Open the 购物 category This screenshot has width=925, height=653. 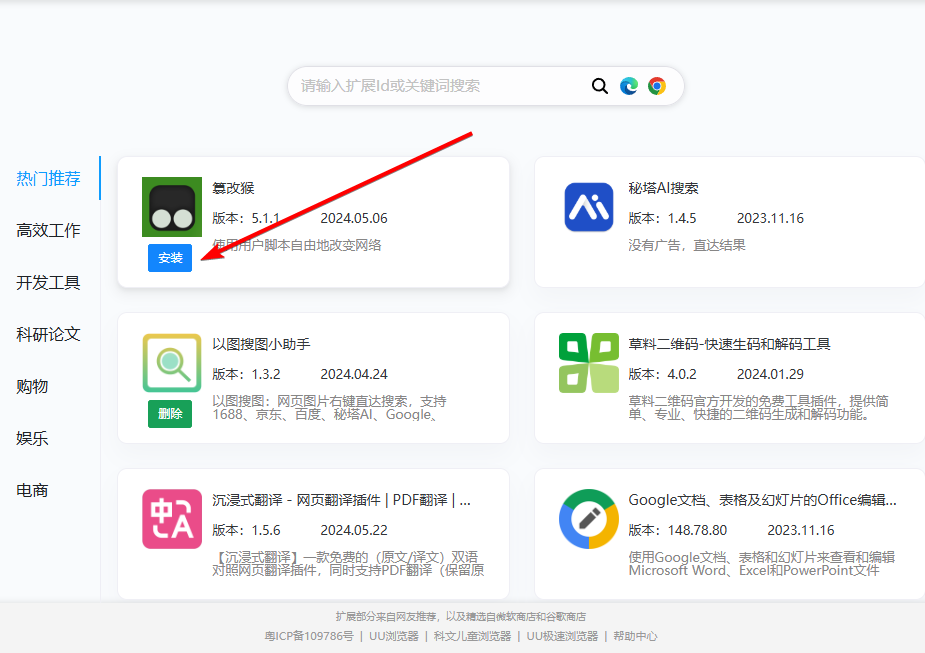[32, 386]
